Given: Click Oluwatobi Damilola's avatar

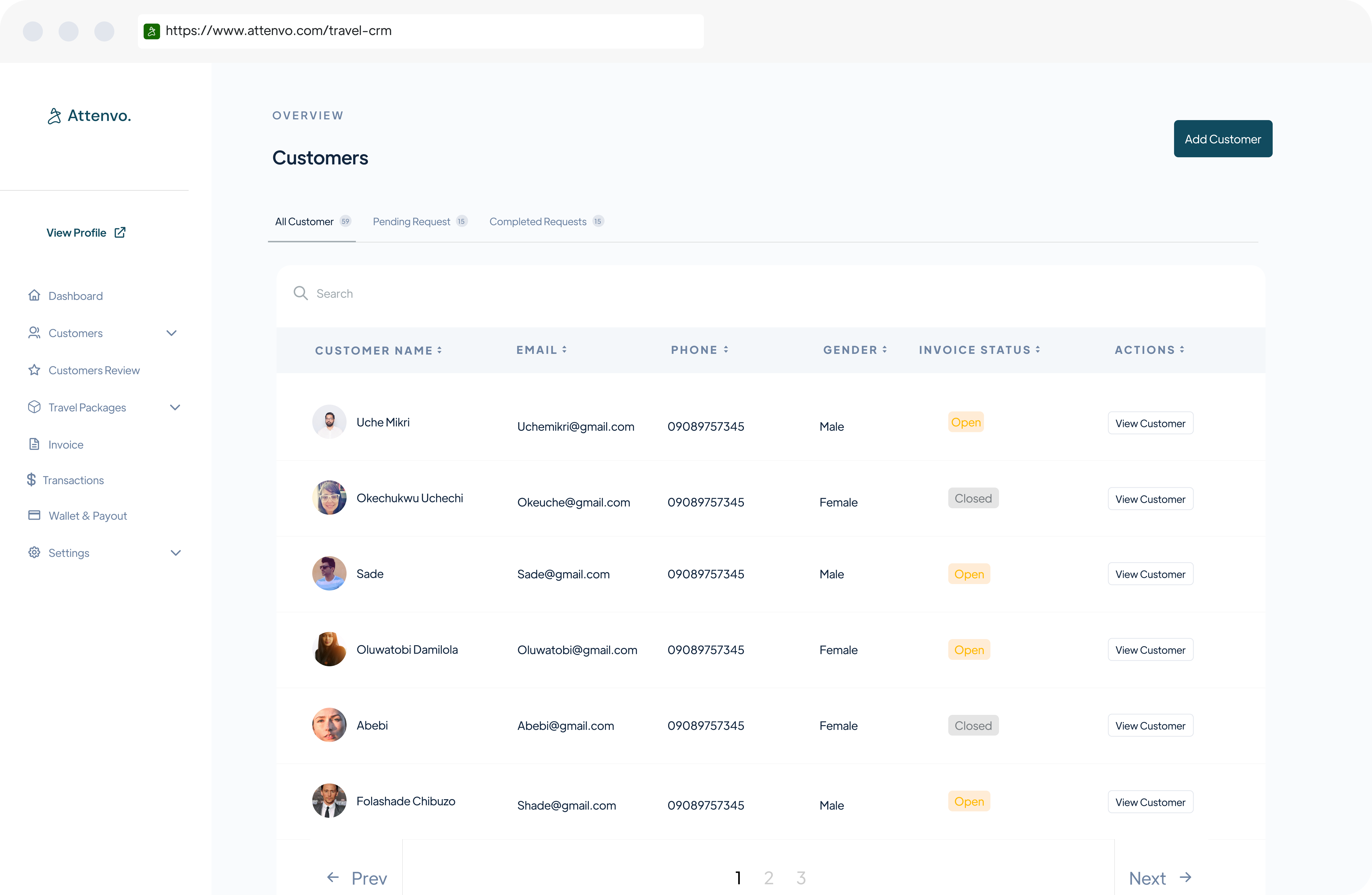Looking at the screenshot, I should point(329,649).
